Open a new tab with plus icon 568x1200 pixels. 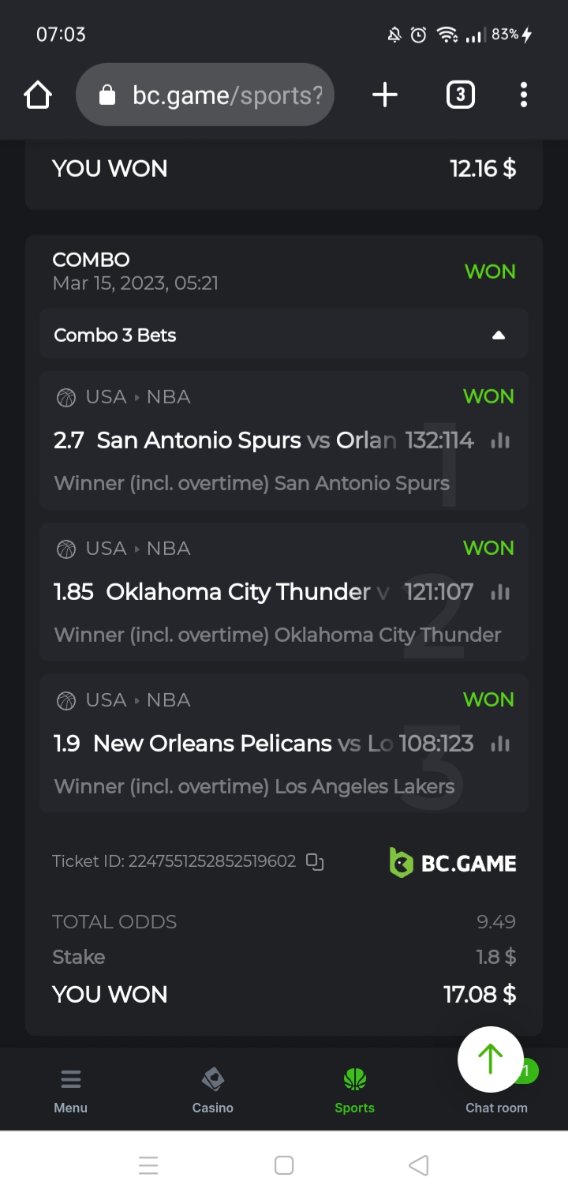click(385, 95)
